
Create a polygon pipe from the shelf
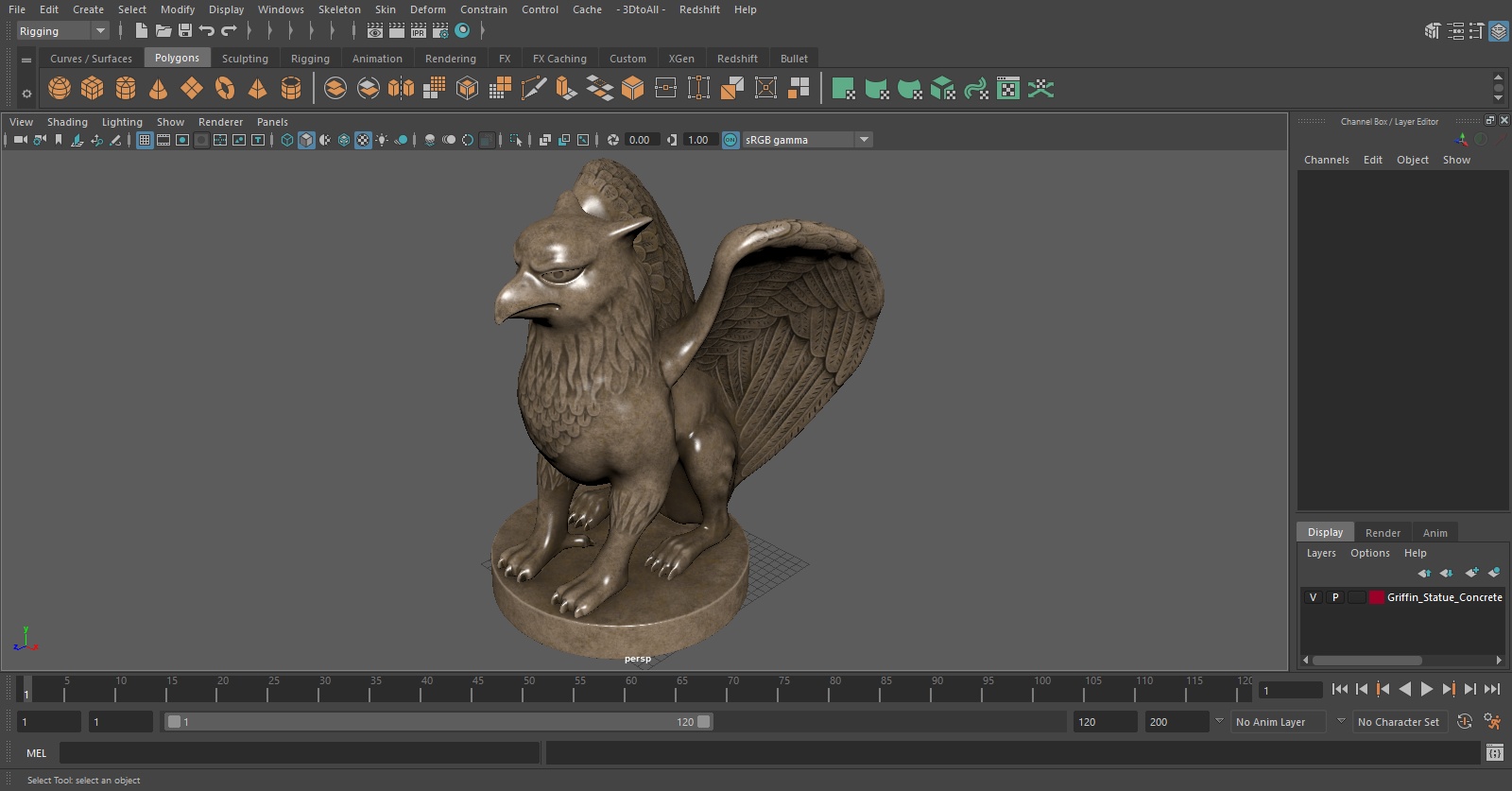coord(291,89)
